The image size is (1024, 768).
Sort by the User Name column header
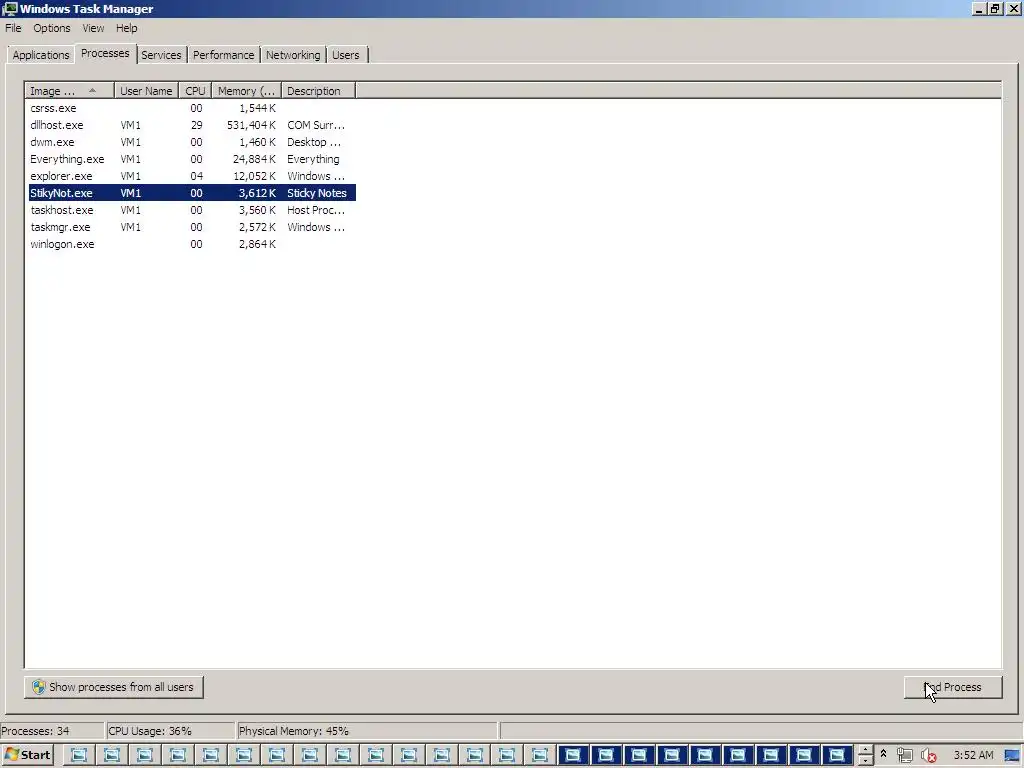click(146, 91)
